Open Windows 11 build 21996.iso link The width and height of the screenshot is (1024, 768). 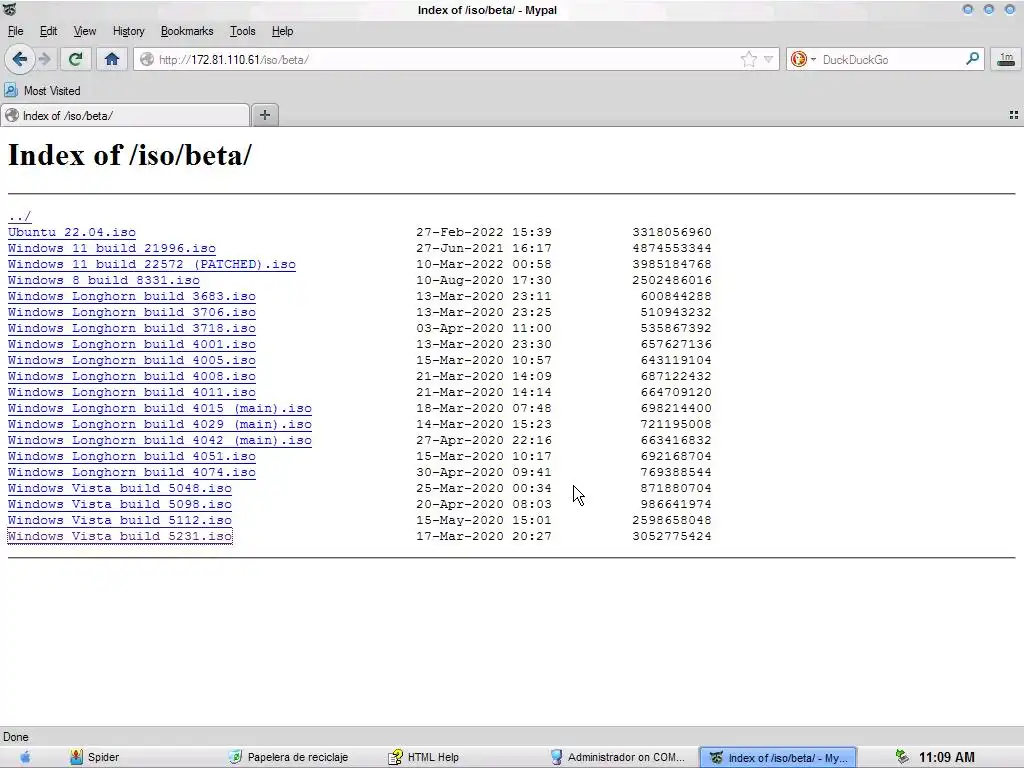[x=112, y=248]
